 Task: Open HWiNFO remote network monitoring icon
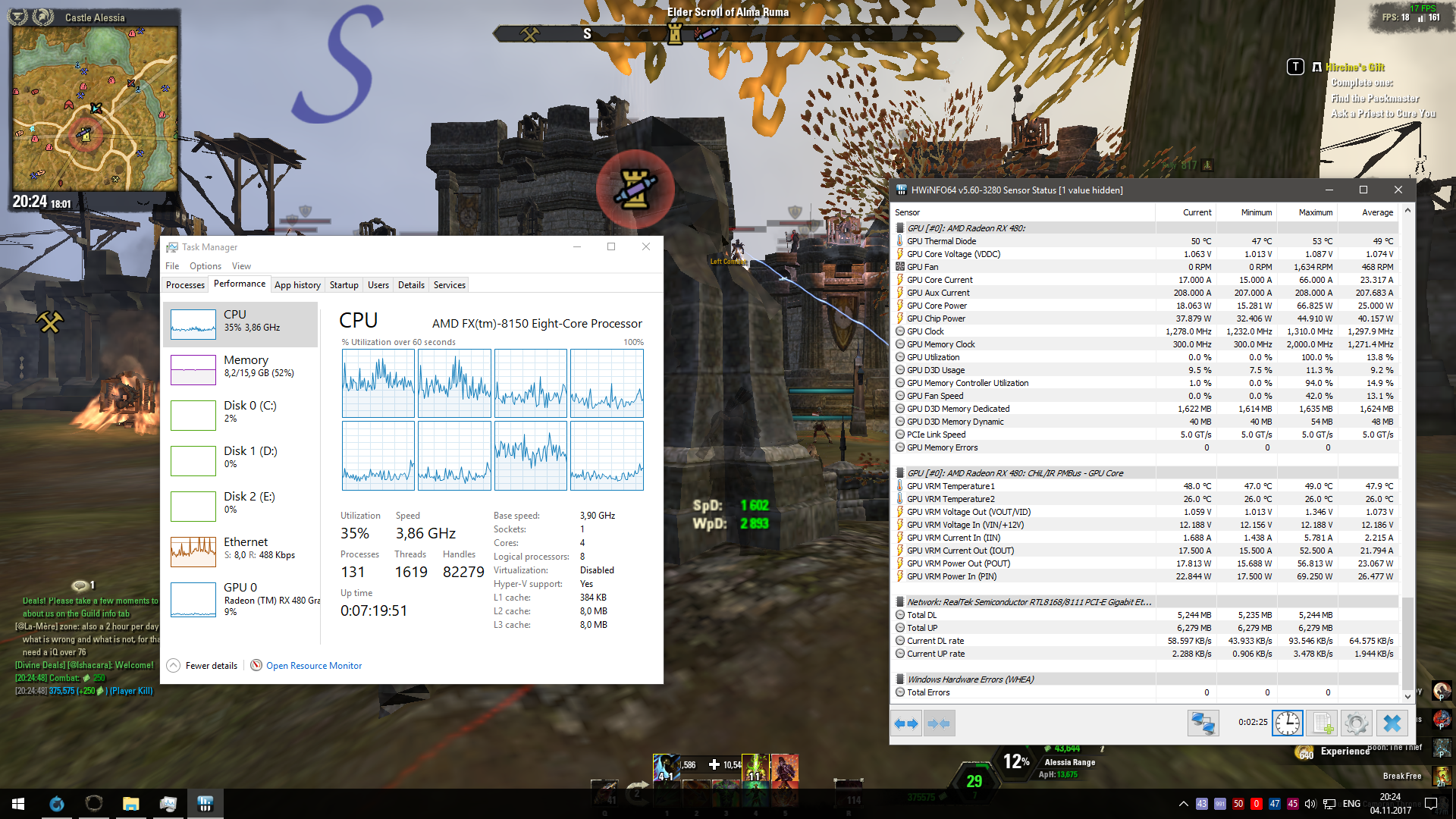pos(1203,723)
